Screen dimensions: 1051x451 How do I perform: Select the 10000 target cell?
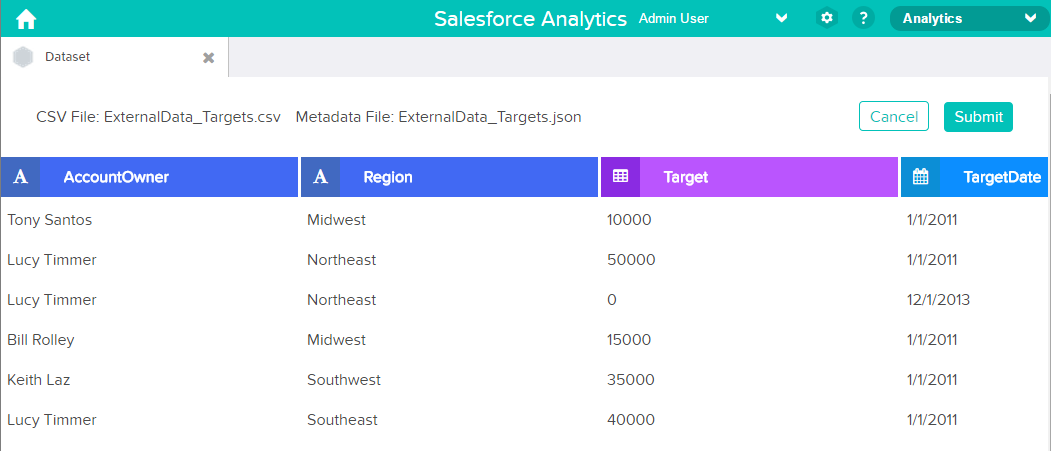pyautogui.click(x=629, y=219)
